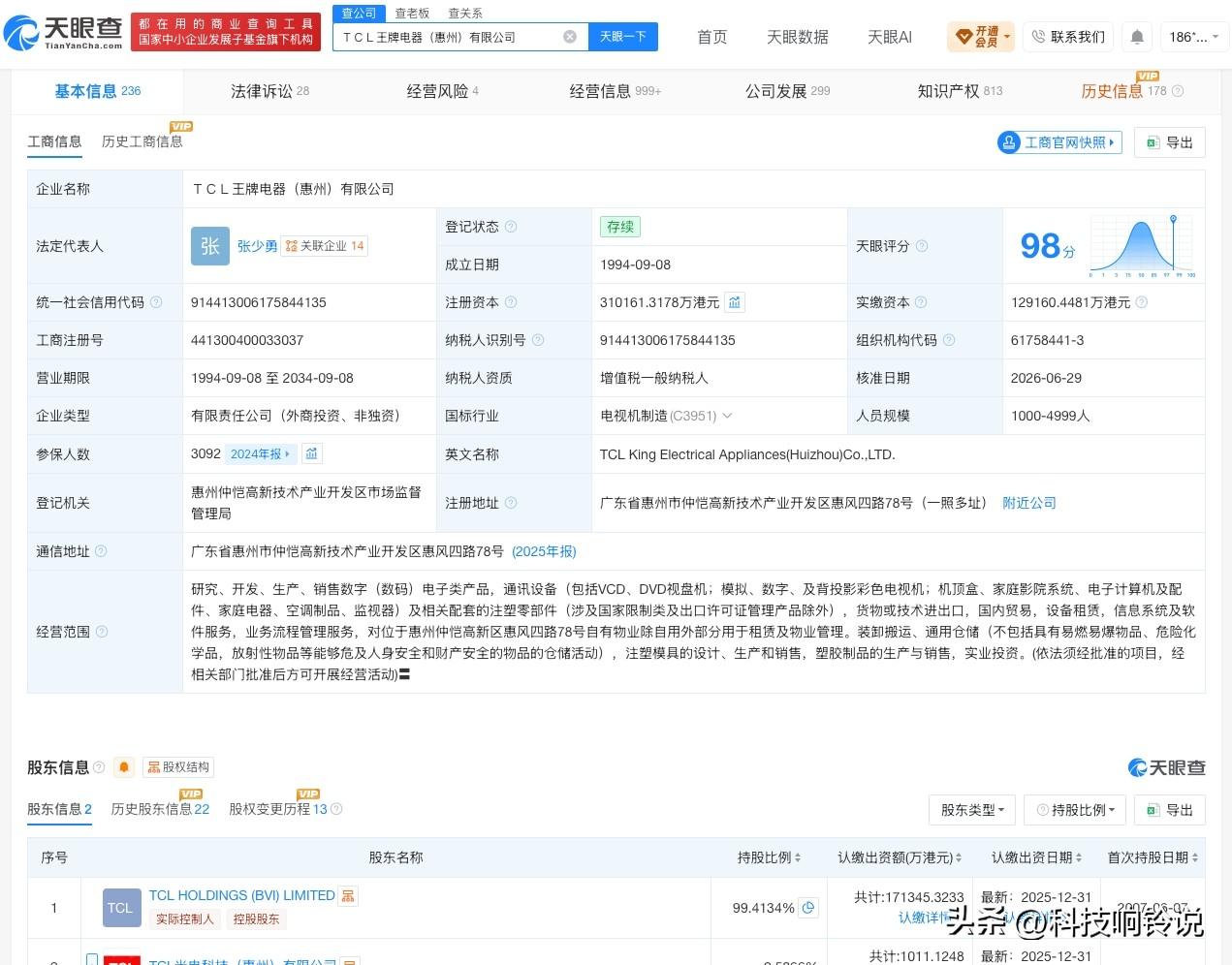
Task: Open the 股权结构 button
Action: click(177, 767)
